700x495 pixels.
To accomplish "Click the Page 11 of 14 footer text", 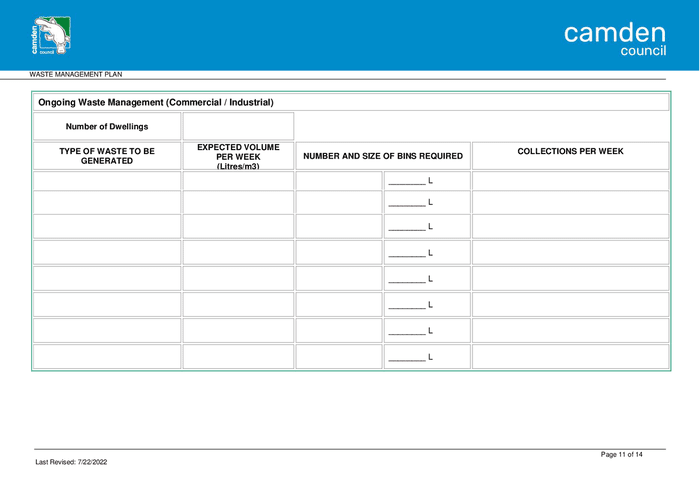I will click(x=622, y=455).
